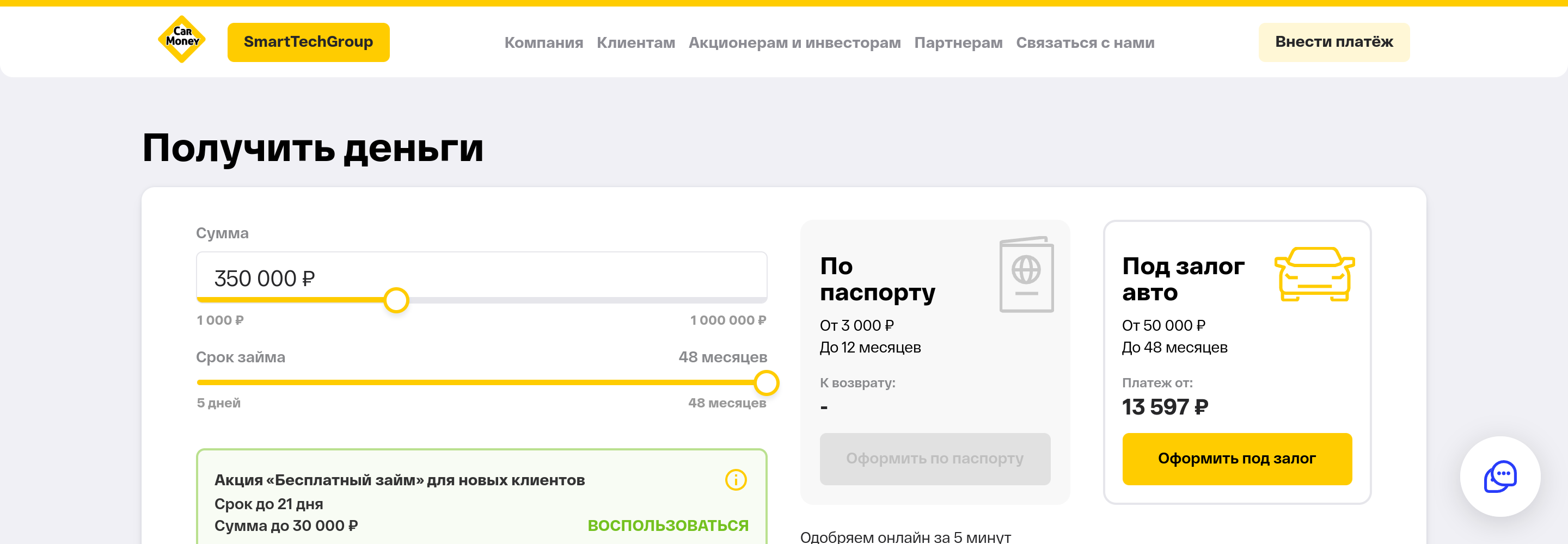Open the Партнерам menu

(x=958, y=42)
